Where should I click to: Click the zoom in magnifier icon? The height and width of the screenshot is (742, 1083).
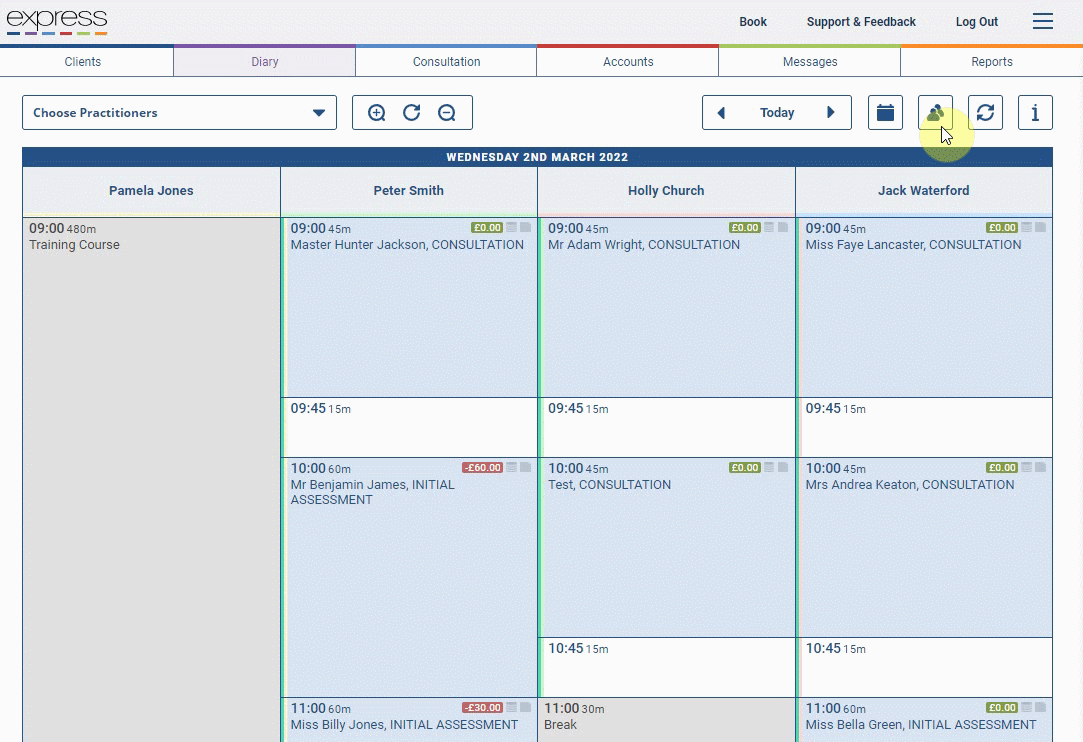(x=376, y=113)
